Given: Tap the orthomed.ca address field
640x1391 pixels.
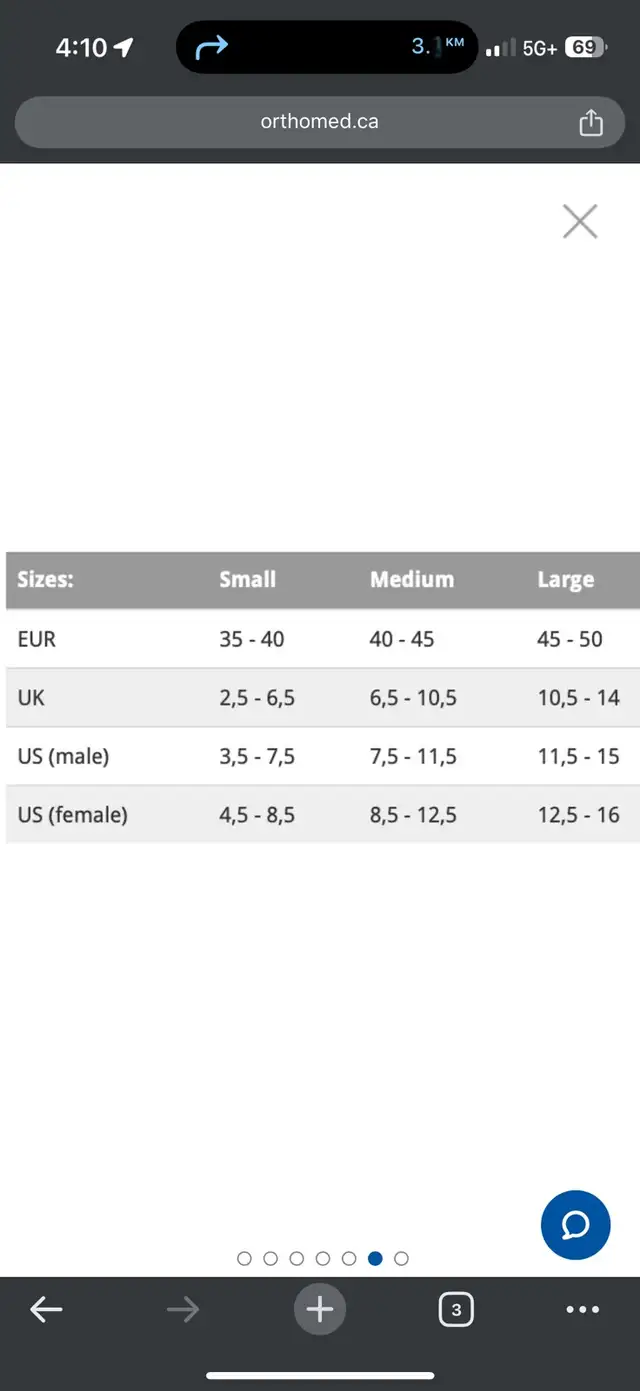Looking at the screenshot, I should tap(320, 122).
